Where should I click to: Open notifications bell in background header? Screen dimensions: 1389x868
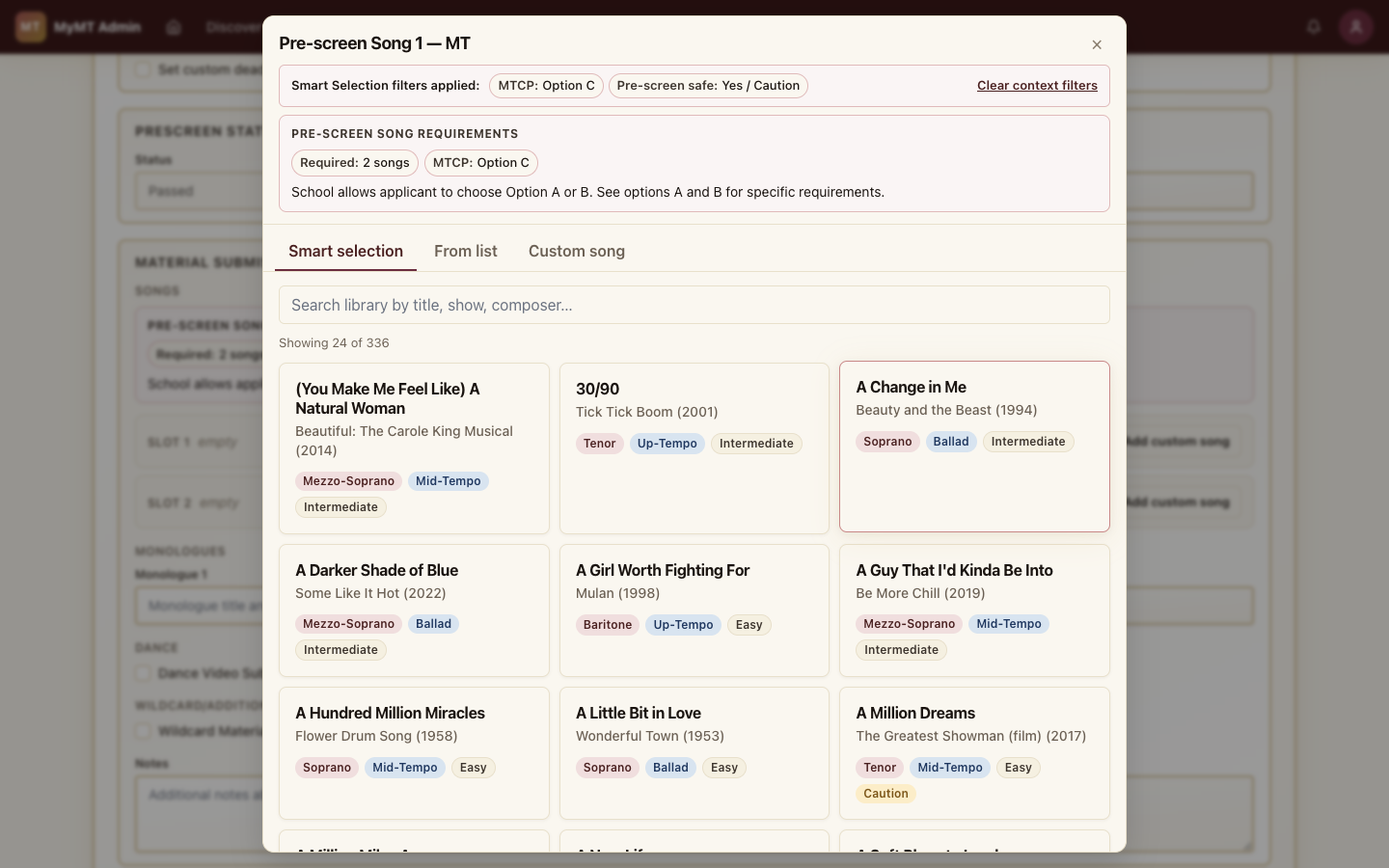[x=1314, y=27]
